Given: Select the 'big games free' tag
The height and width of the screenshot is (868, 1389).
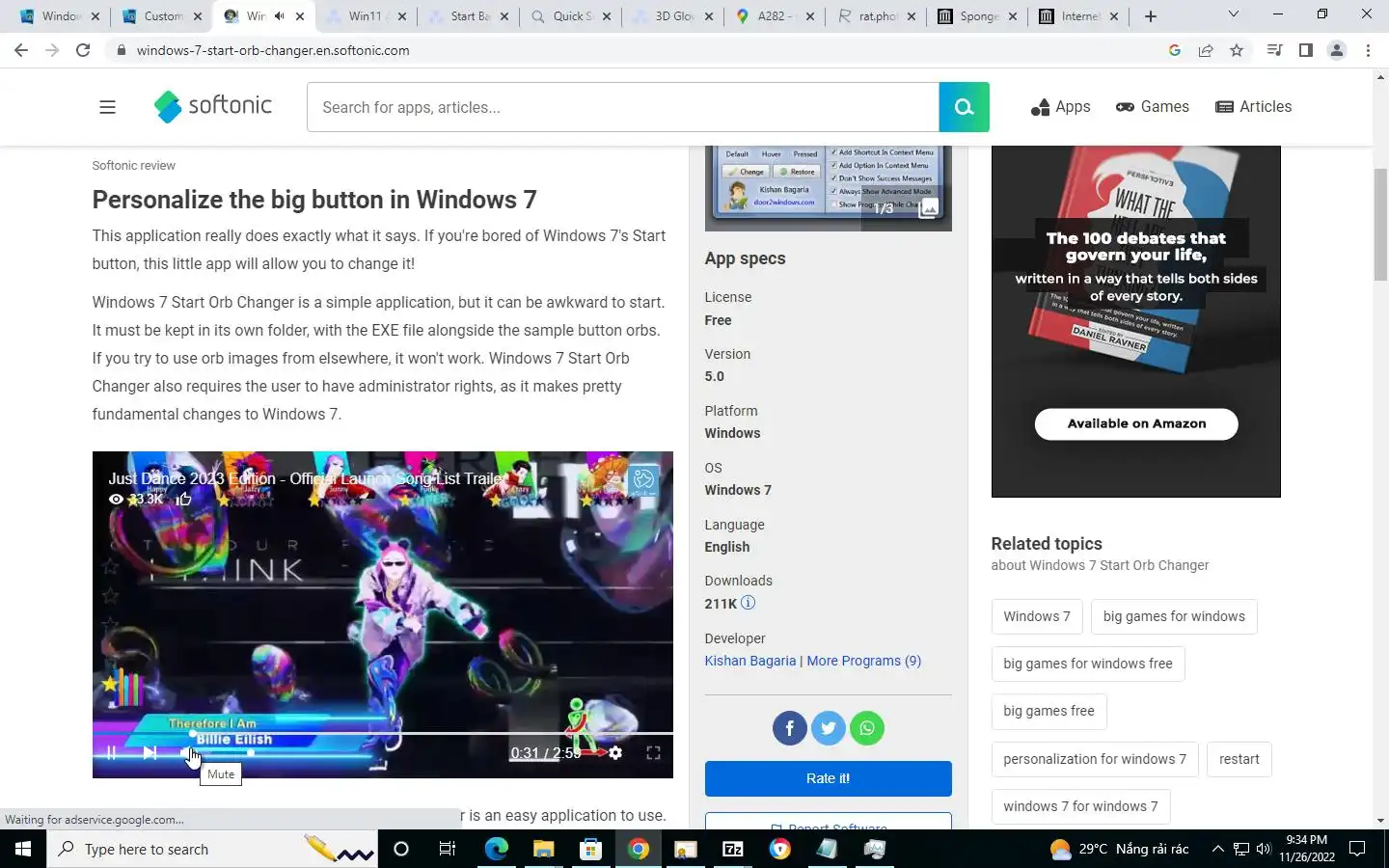Looking at the screenshot, I should point(1049,711).
